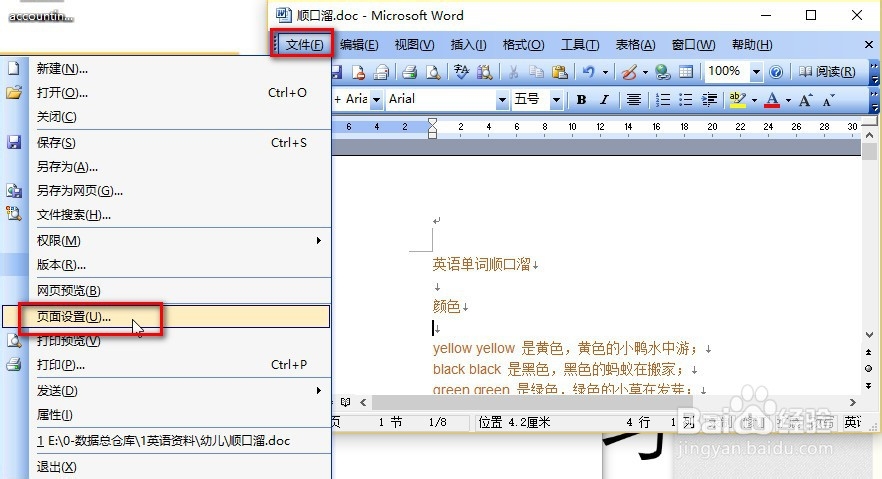Open the 五号 font size dropdown arrow
The height and width of the screenshot is (479, 882).
[556, 100]
